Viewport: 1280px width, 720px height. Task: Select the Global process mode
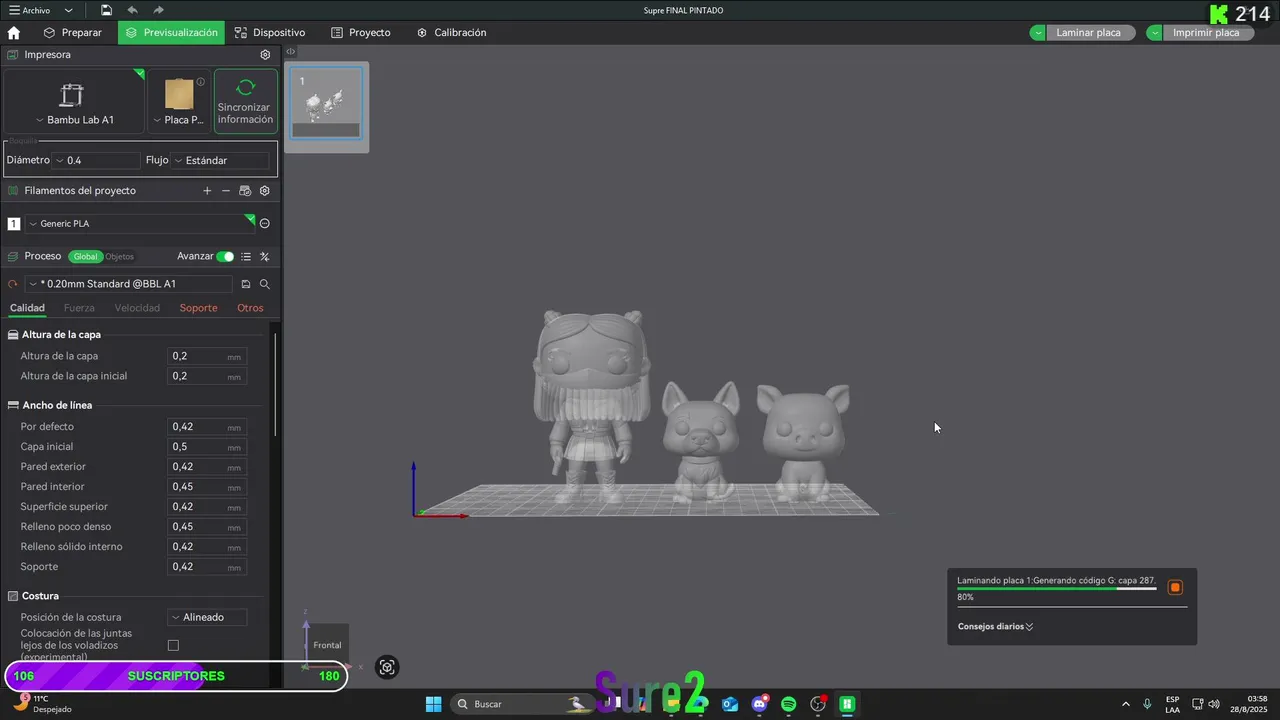click(85, 257)
